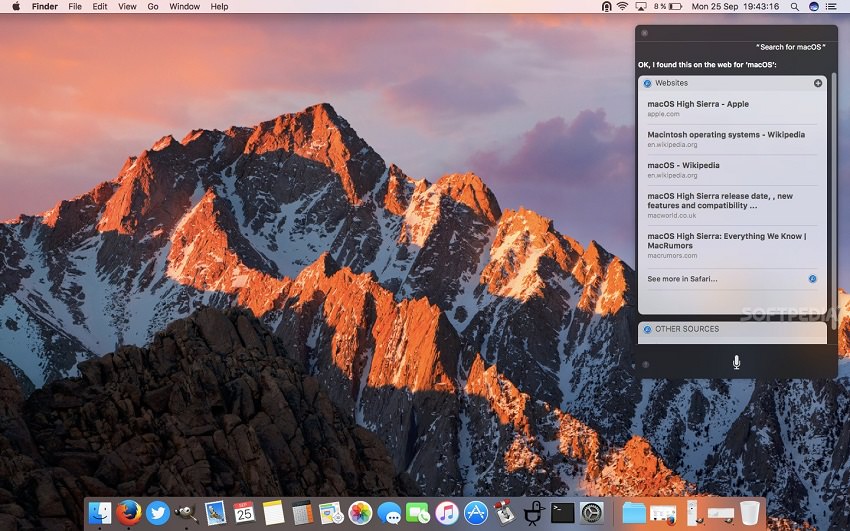Open Photos from the Dock
The width and height of the screenshot is (850, 531).
360,513
